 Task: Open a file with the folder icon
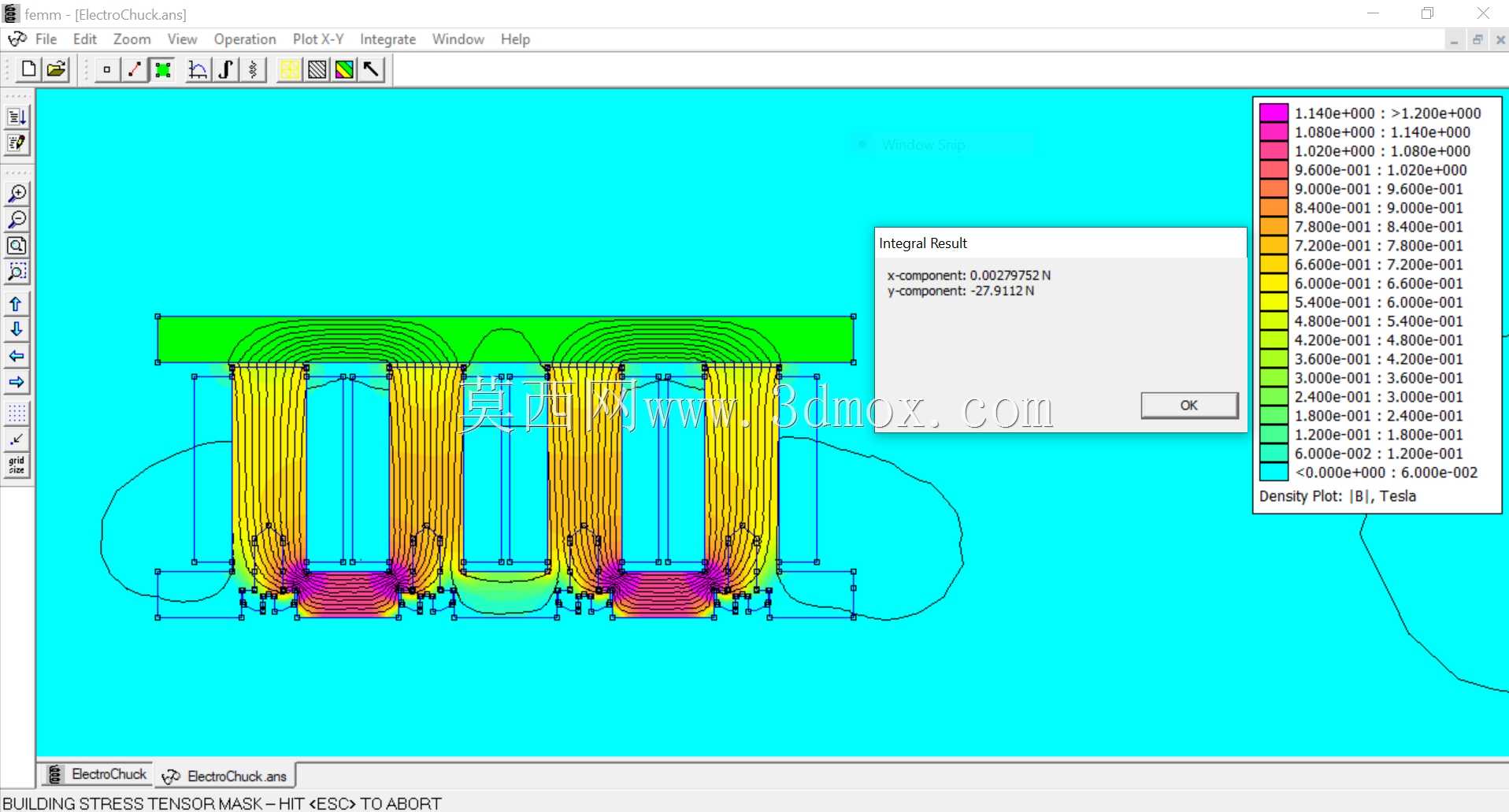56,69
